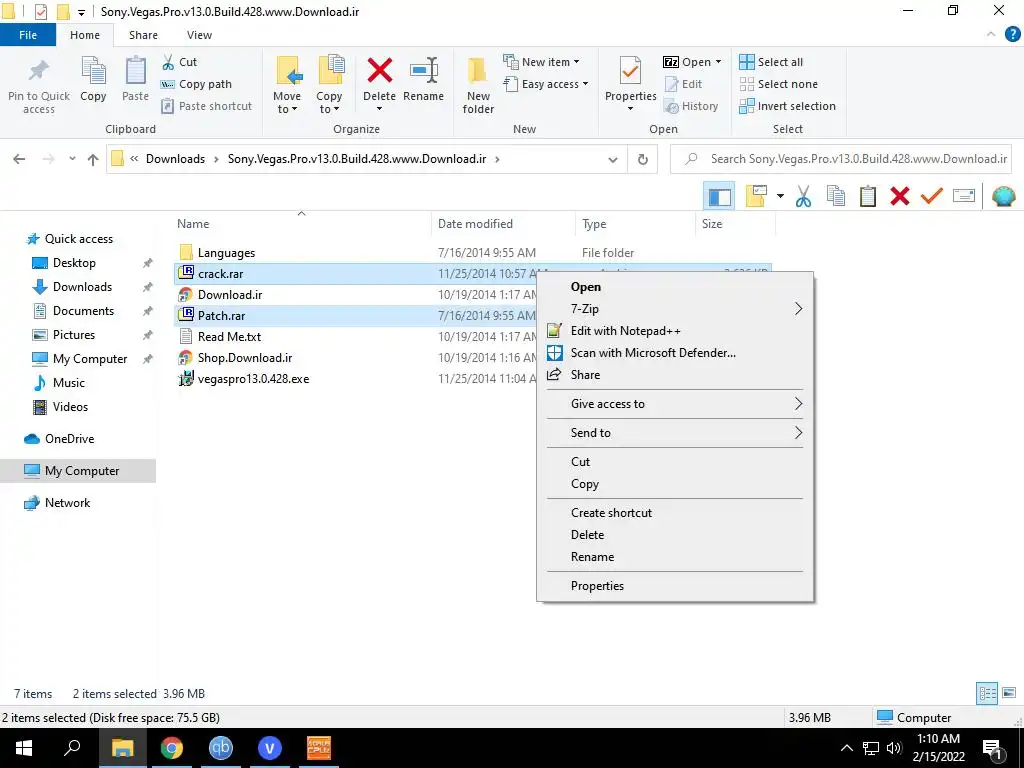1024x768 pixels.
Task: Click the refresh button beside address bar
Action: click(x=643, y=159)
